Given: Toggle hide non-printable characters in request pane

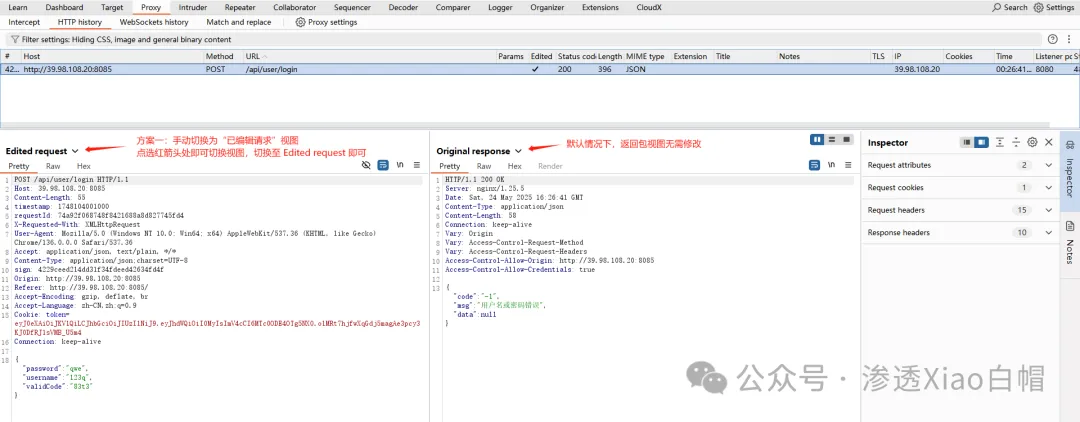Looking at the screenshot, I should coord(366,165).
